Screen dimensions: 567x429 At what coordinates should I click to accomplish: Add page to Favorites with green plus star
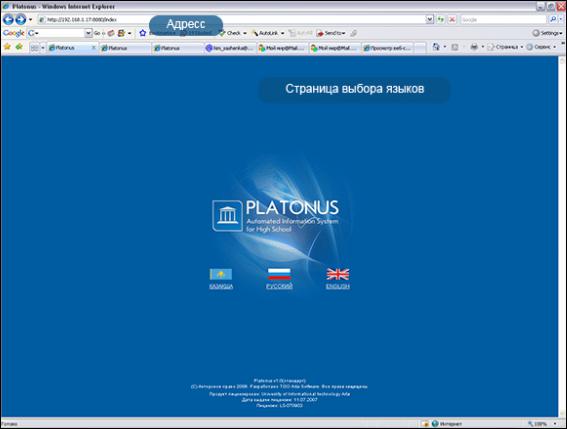tap(19, 47)
